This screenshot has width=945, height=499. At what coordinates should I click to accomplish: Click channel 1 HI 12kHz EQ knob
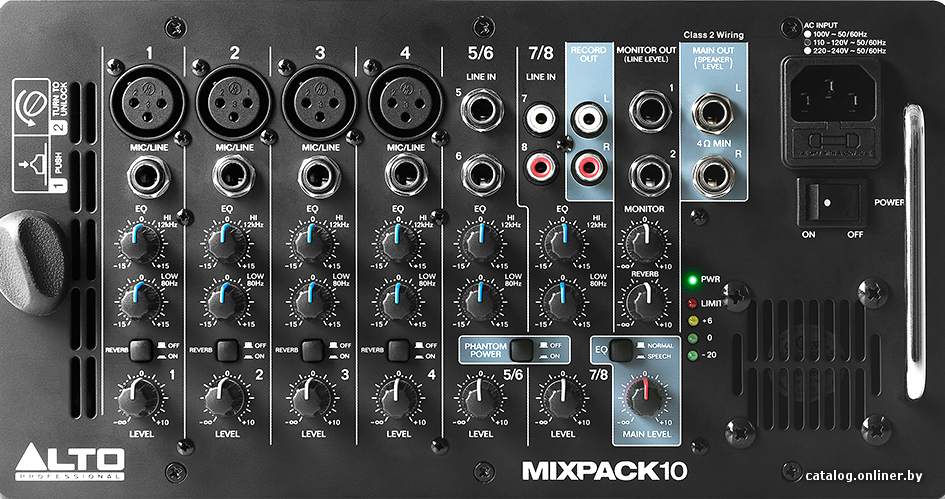point(140,242)
